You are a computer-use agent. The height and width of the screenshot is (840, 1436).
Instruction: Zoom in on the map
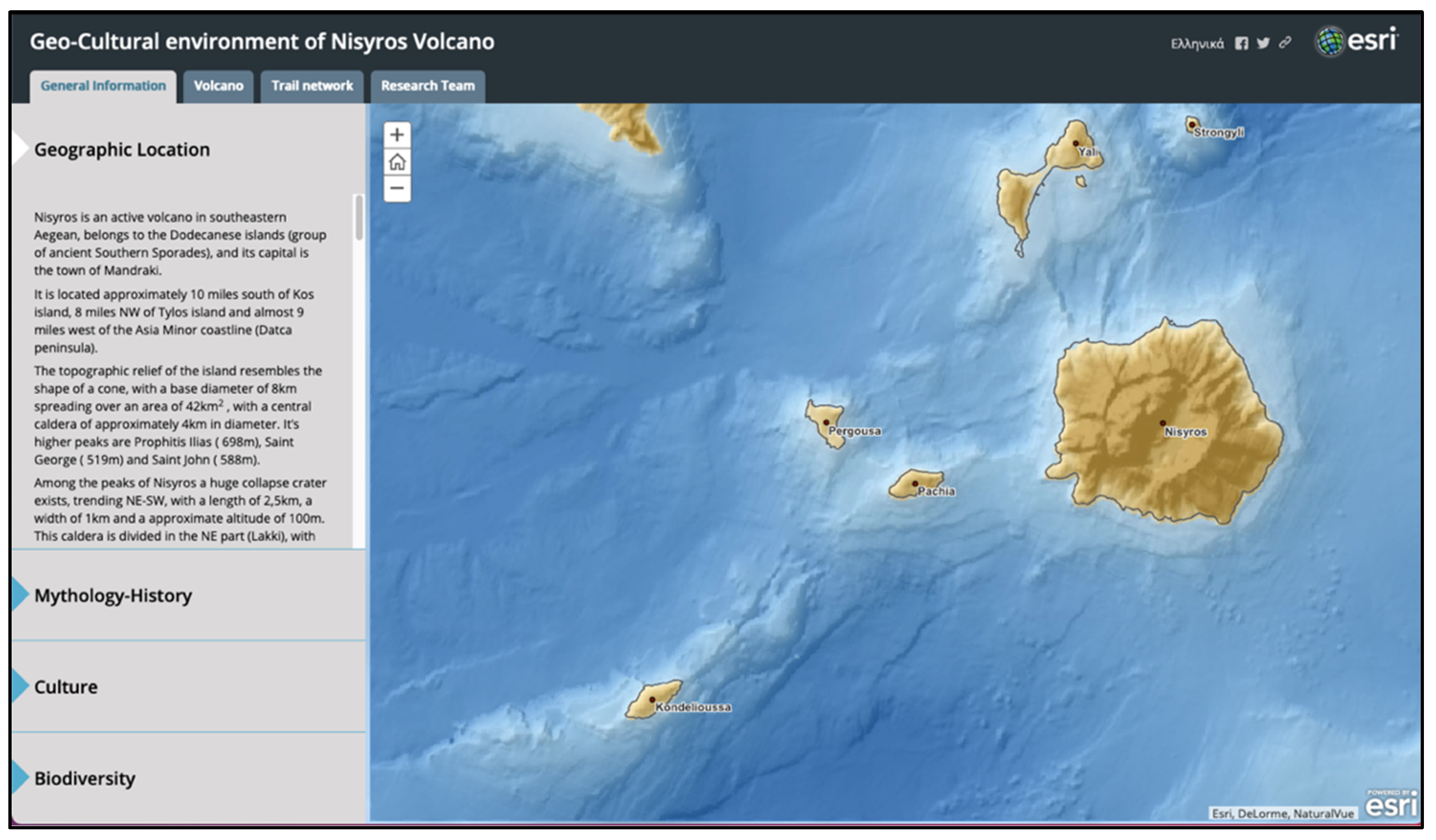(x=397, y=135)
